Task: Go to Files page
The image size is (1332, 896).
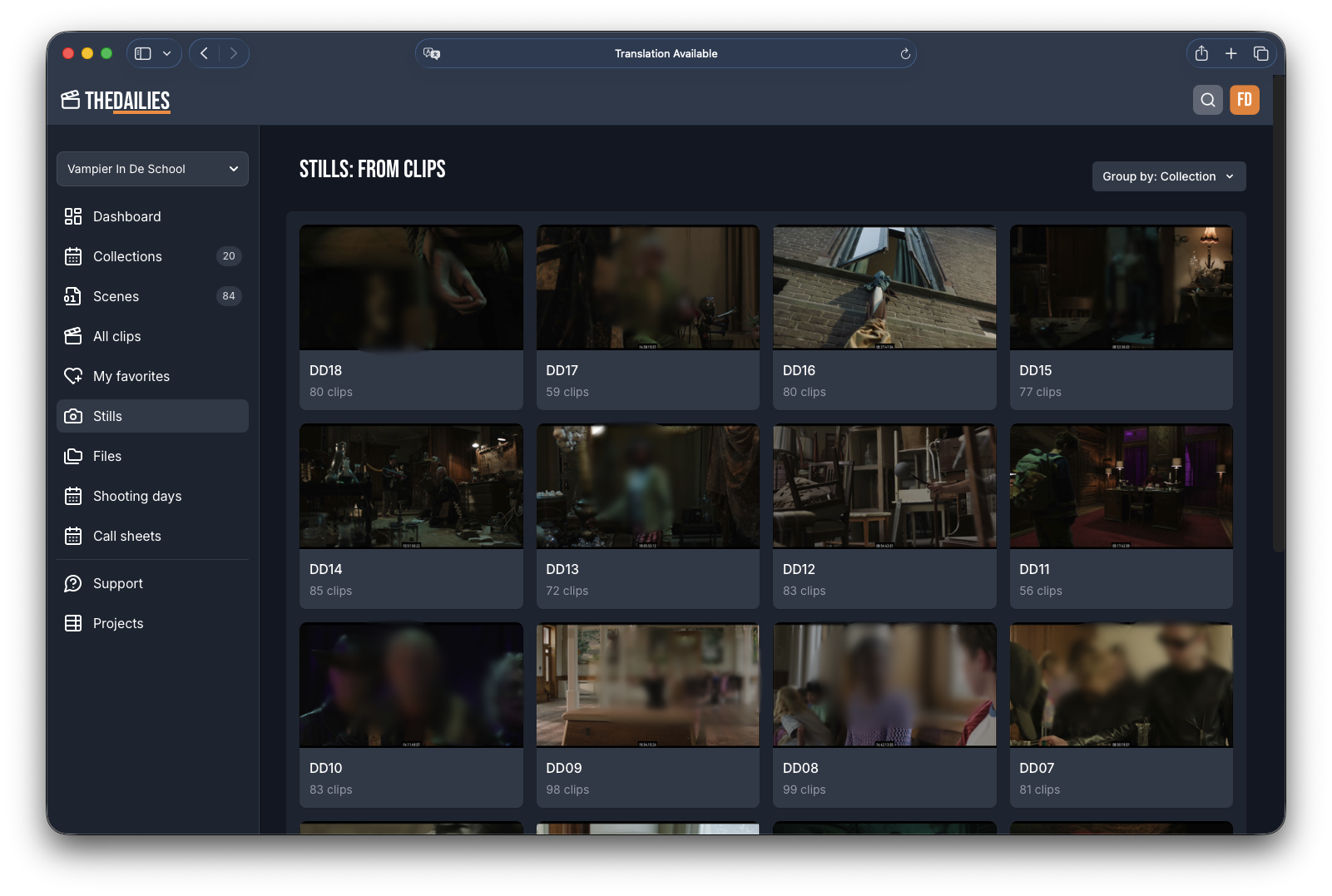Action: tap(152, 456)
